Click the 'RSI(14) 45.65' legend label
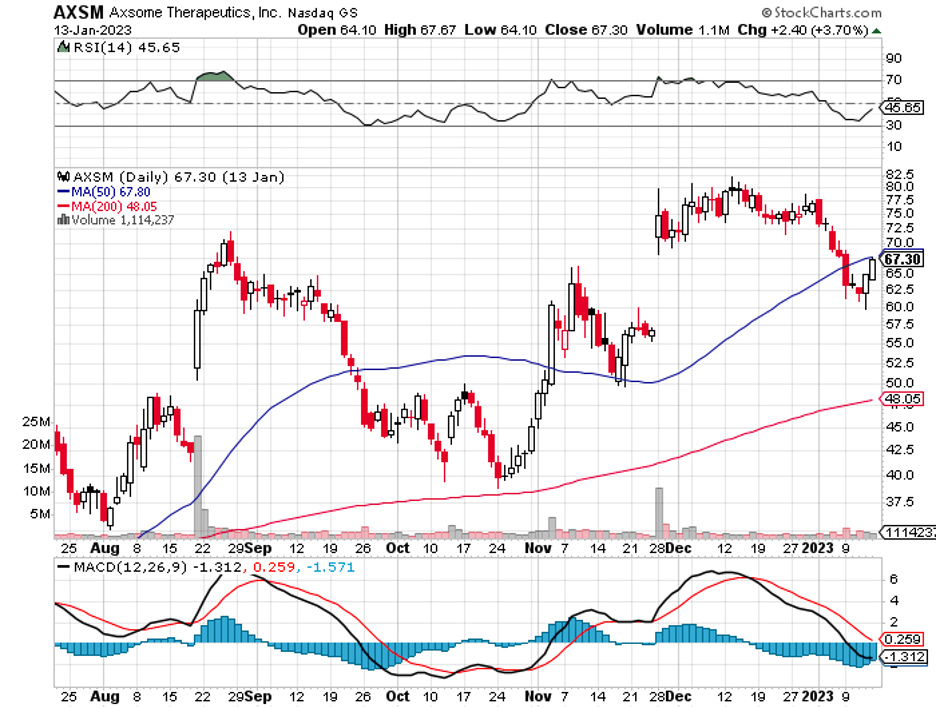The image size is (936, 708). point(126,47)
